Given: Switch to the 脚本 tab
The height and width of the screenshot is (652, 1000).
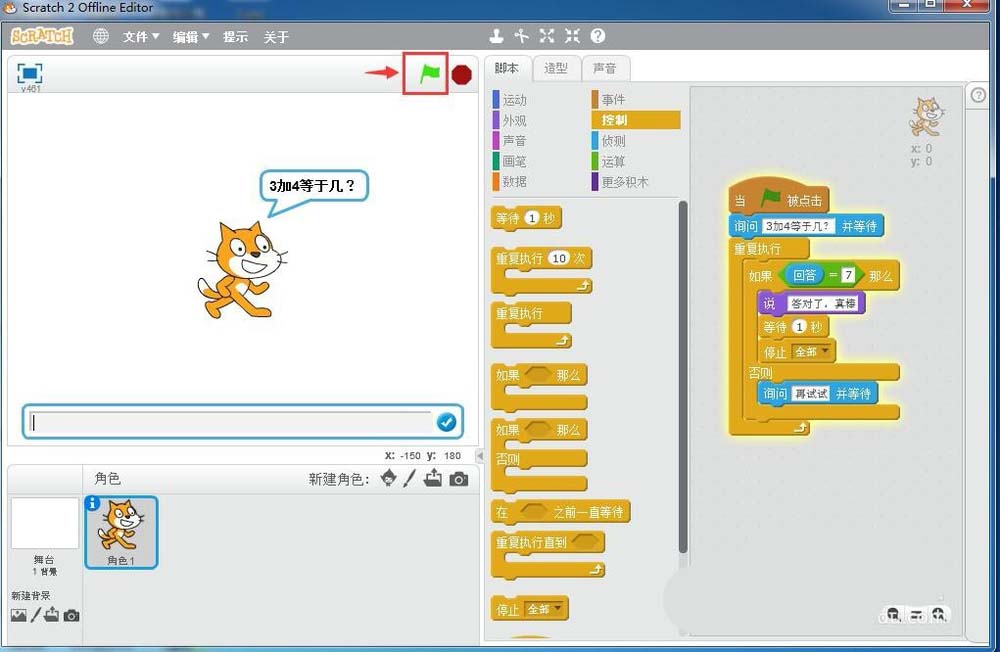Looking at the screenshot, I should 507,68.
